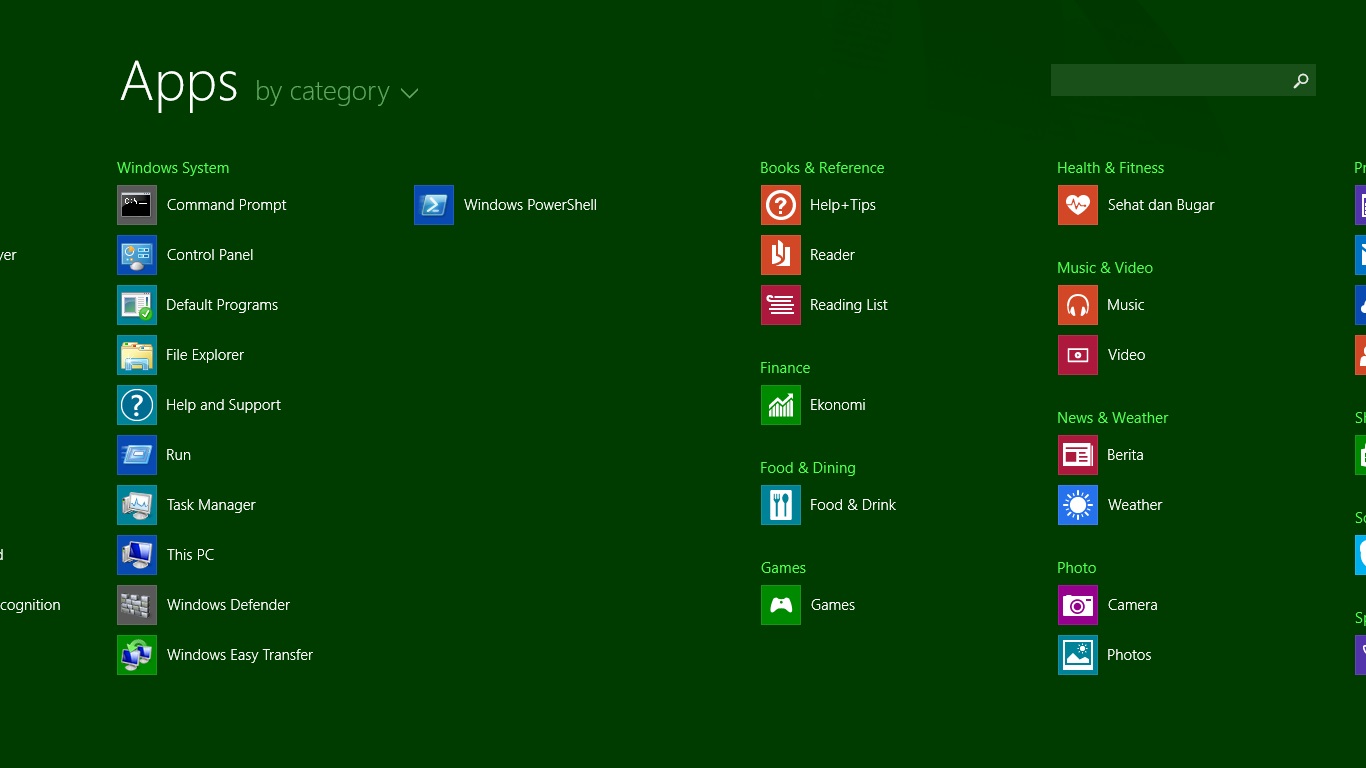Screen dimensions: 1366x768
Task: Click the 'Task Manager' app label
Action: (211, 505)
